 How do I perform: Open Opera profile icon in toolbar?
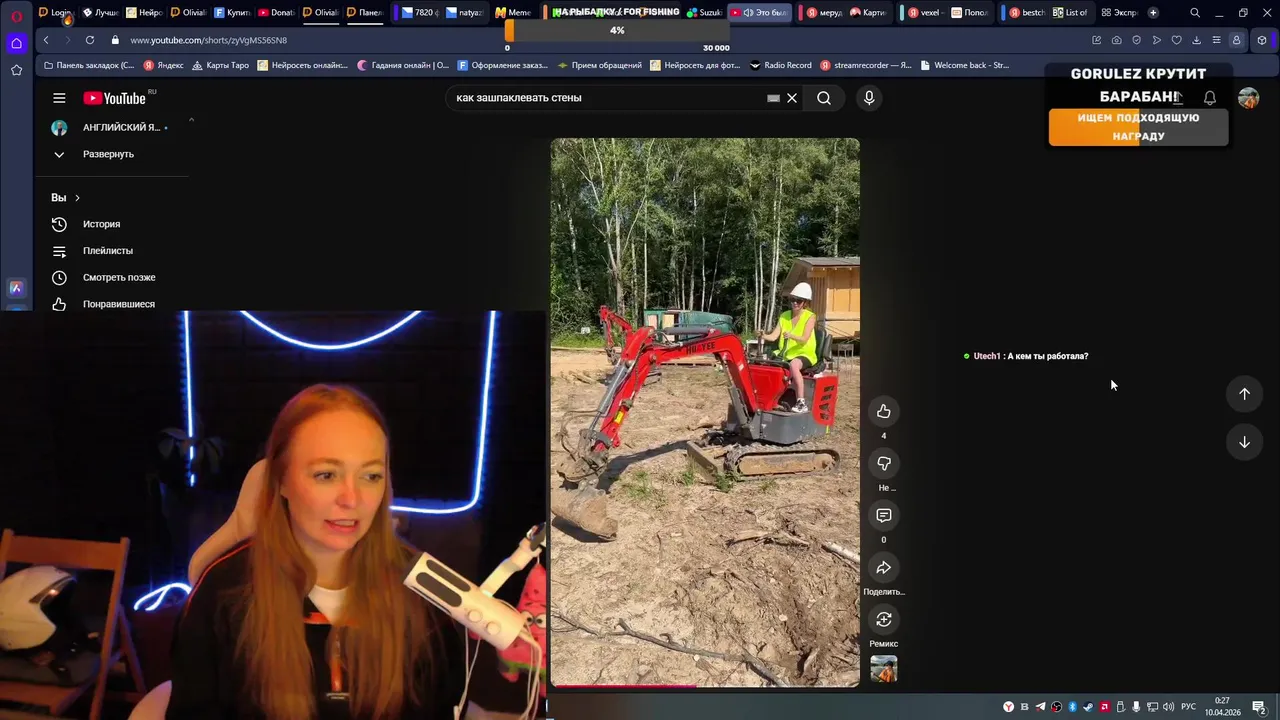pos(1236,40)
